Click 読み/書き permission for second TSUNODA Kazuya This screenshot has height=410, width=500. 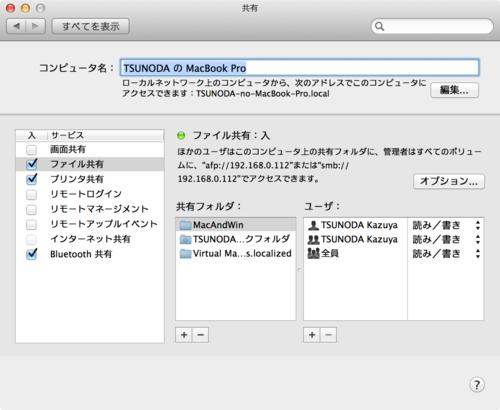click(436, 239)
